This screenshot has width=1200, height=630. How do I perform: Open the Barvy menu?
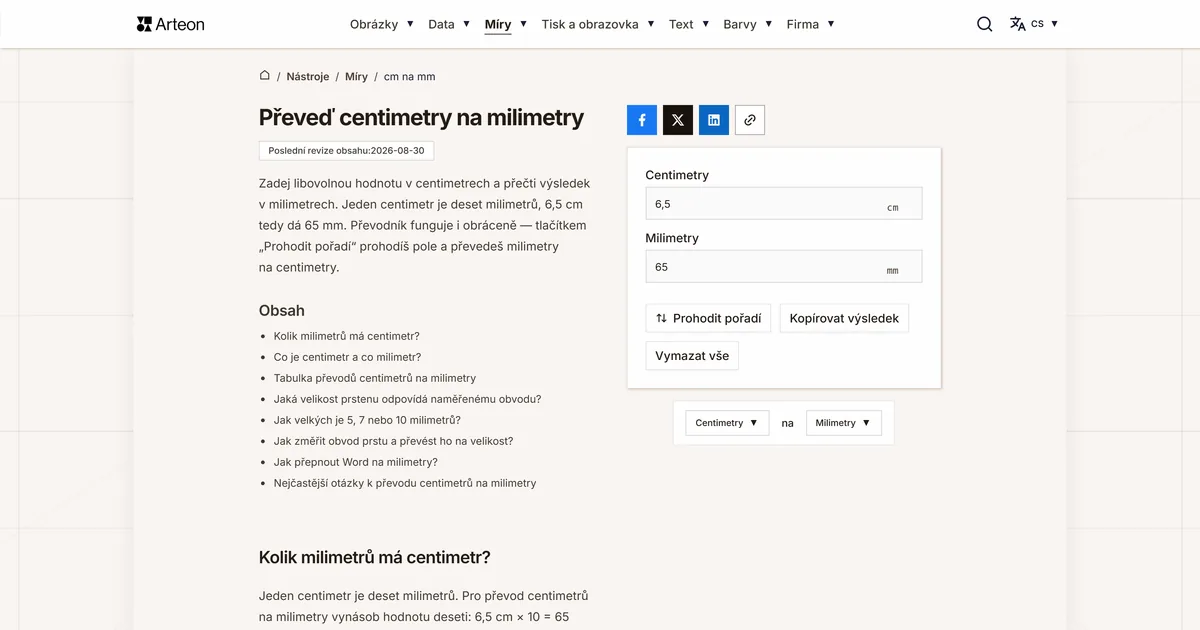748,24
